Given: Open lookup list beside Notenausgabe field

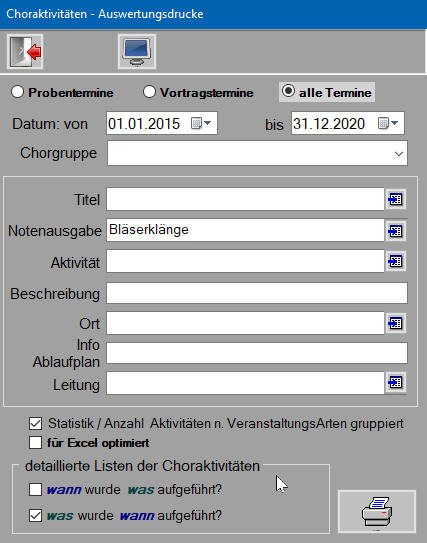Looking at the screenshot, I should point(395,231).
